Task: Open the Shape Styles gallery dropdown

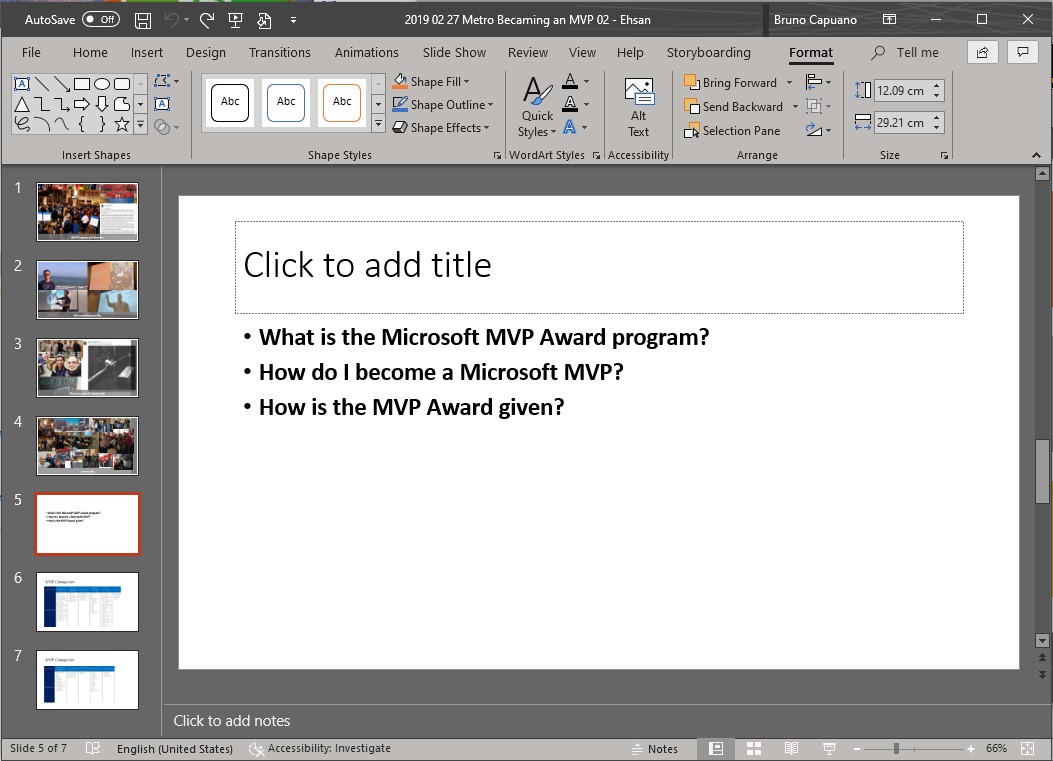Action: click(x=378, y=122)
